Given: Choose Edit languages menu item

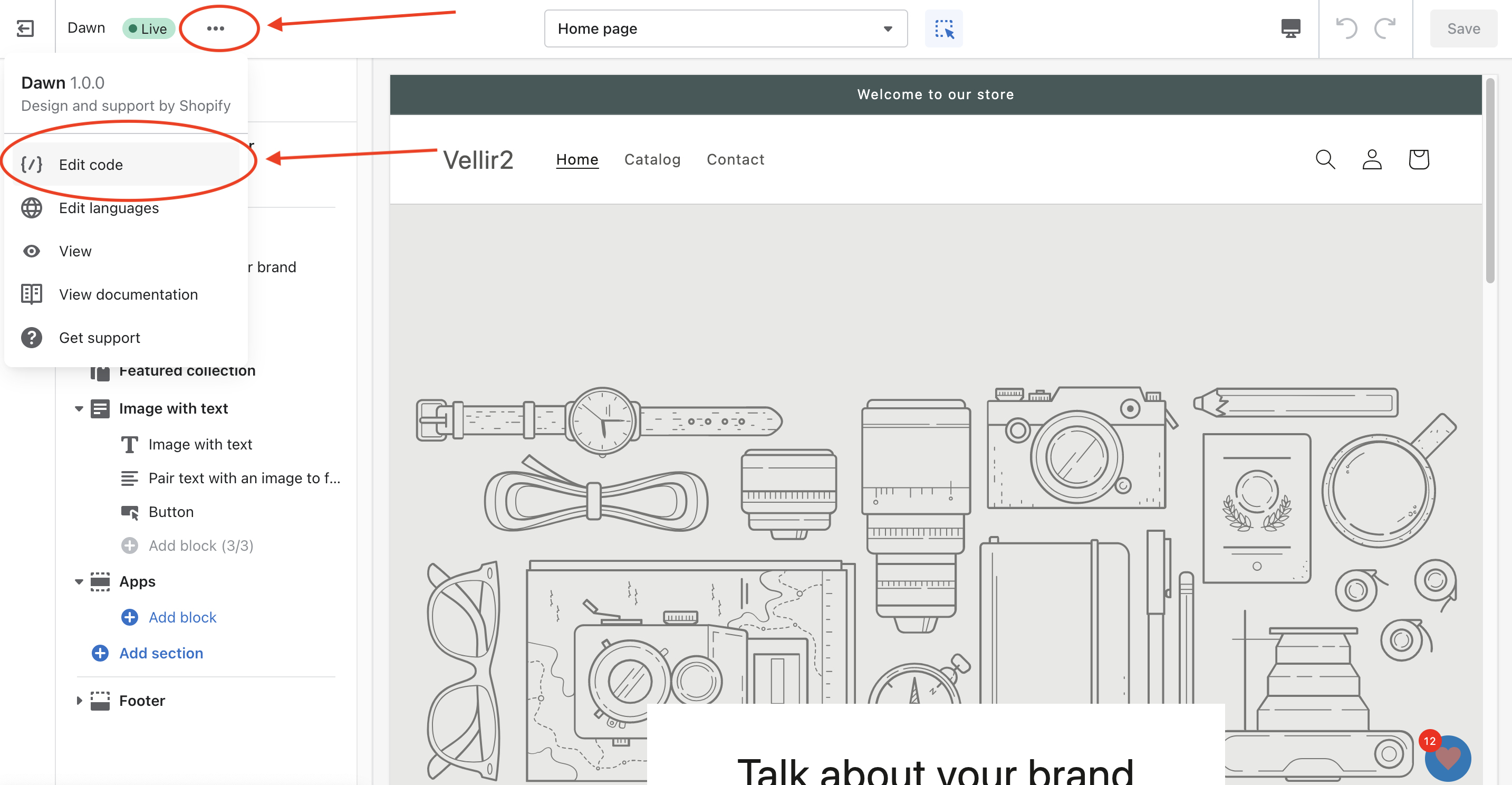Looking at the screenshot, I should coord(109,208).
